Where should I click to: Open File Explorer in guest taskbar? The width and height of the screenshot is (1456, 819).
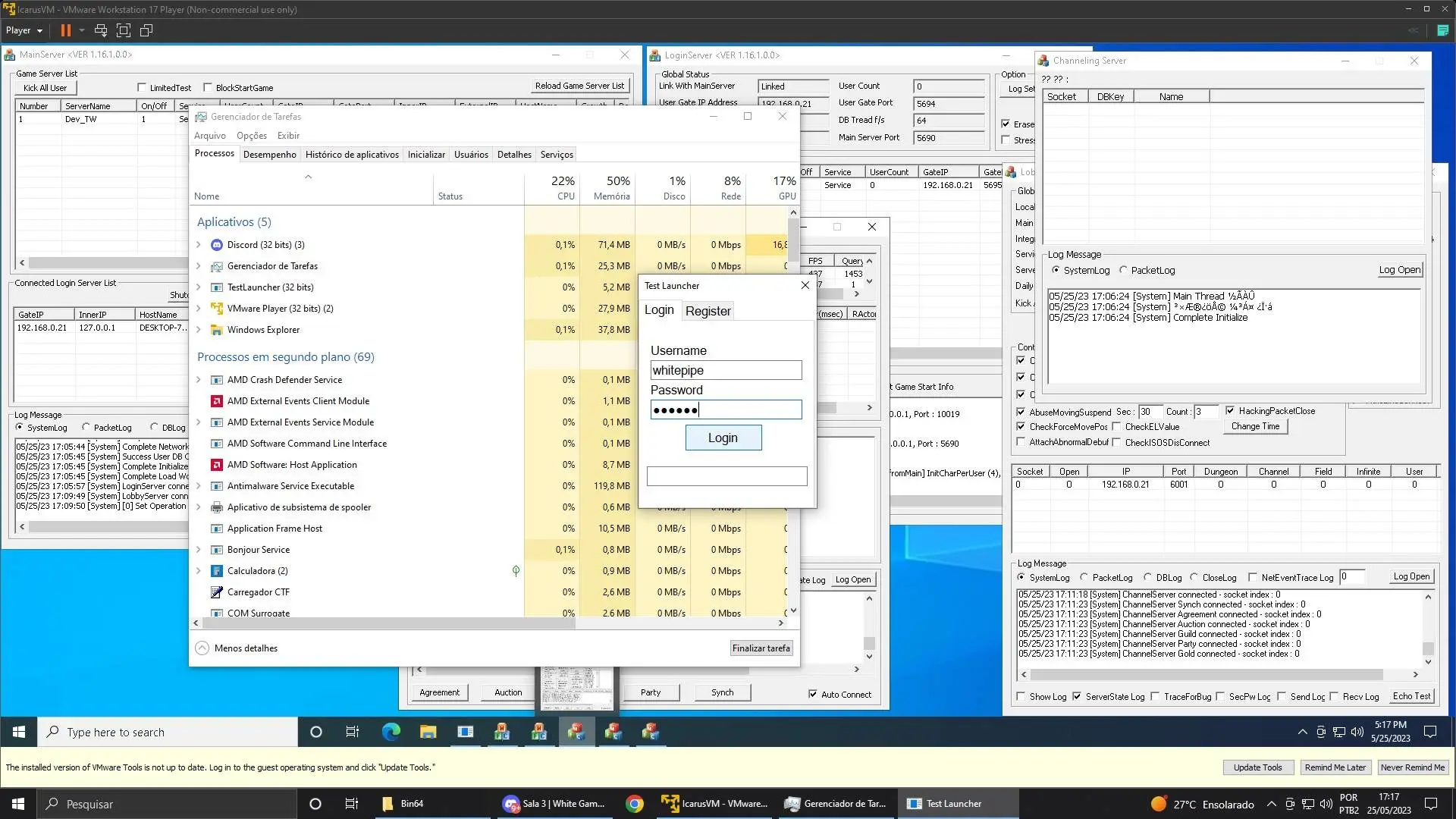(428, 732)
